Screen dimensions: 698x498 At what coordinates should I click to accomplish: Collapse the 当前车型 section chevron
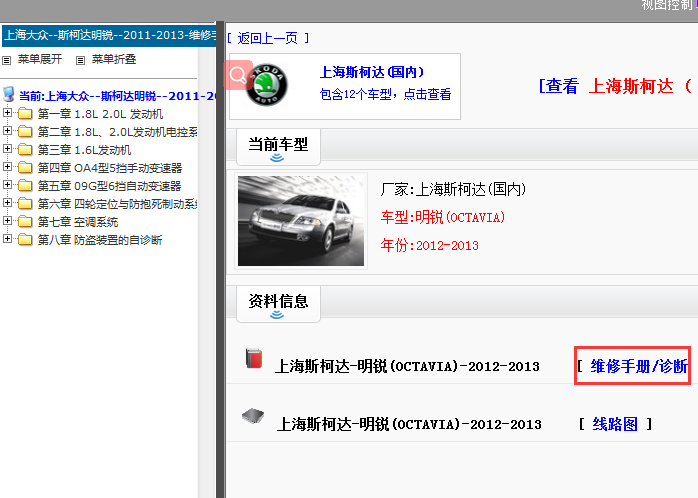(277, 158)
